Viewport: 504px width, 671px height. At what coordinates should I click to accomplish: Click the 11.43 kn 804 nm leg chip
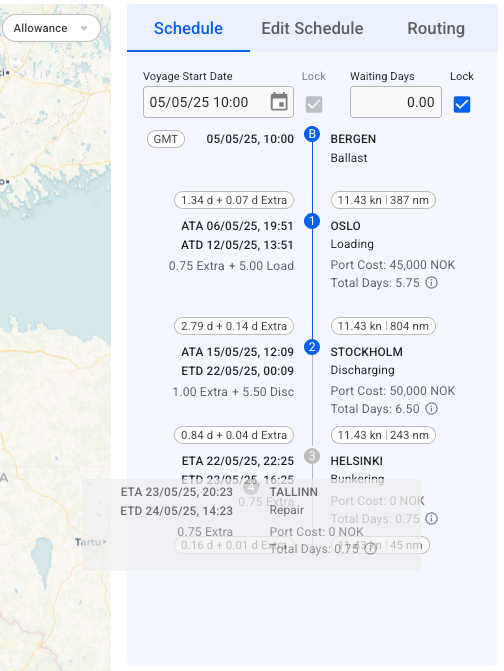point(383,326)
